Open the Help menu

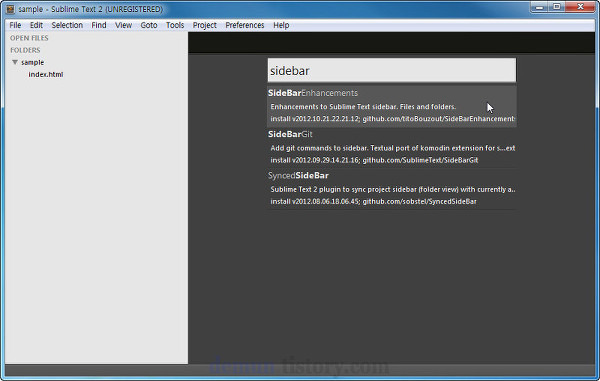click(x=281, y=25)
